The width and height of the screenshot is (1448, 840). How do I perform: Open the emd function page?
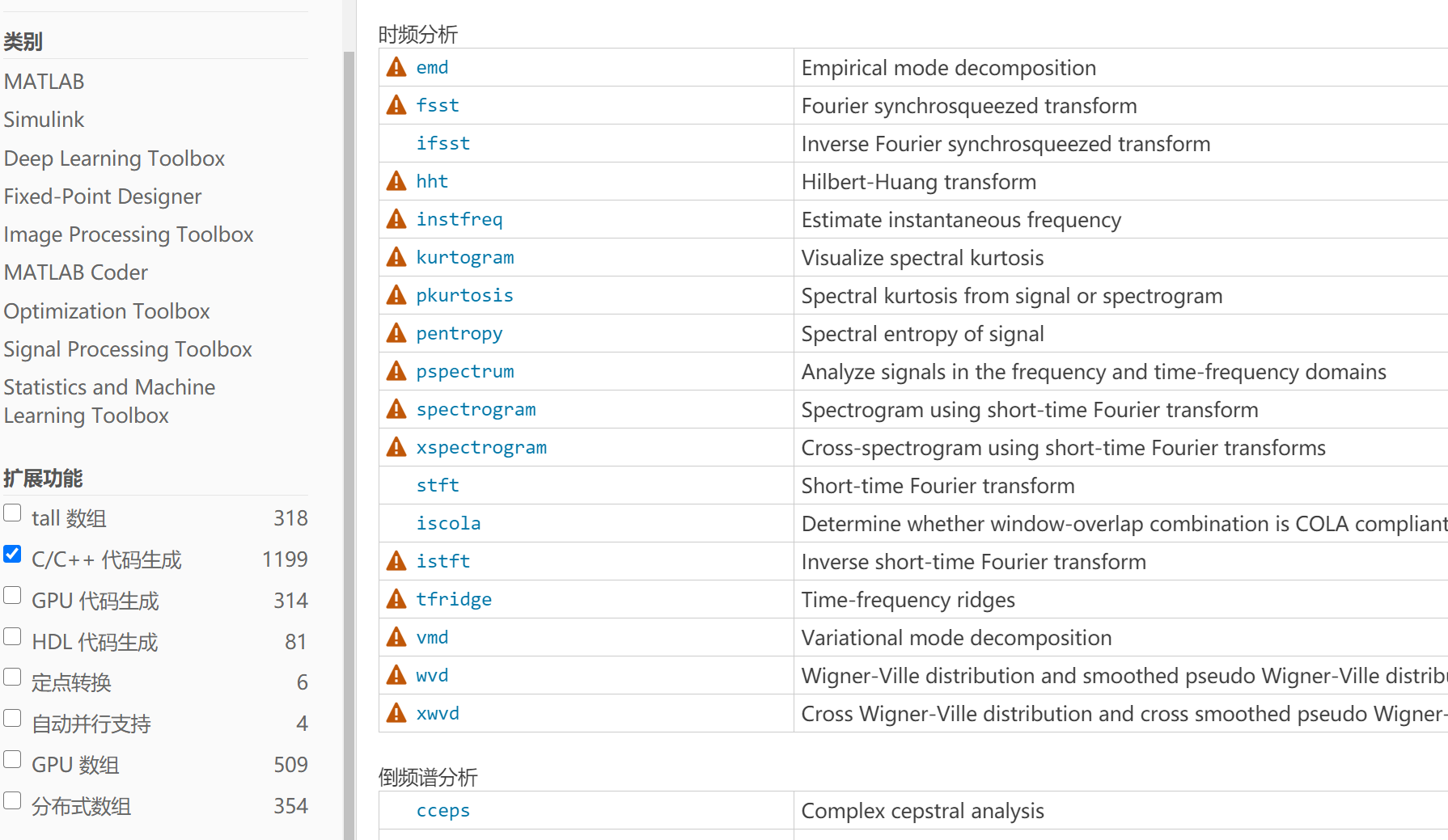point(433,68)
